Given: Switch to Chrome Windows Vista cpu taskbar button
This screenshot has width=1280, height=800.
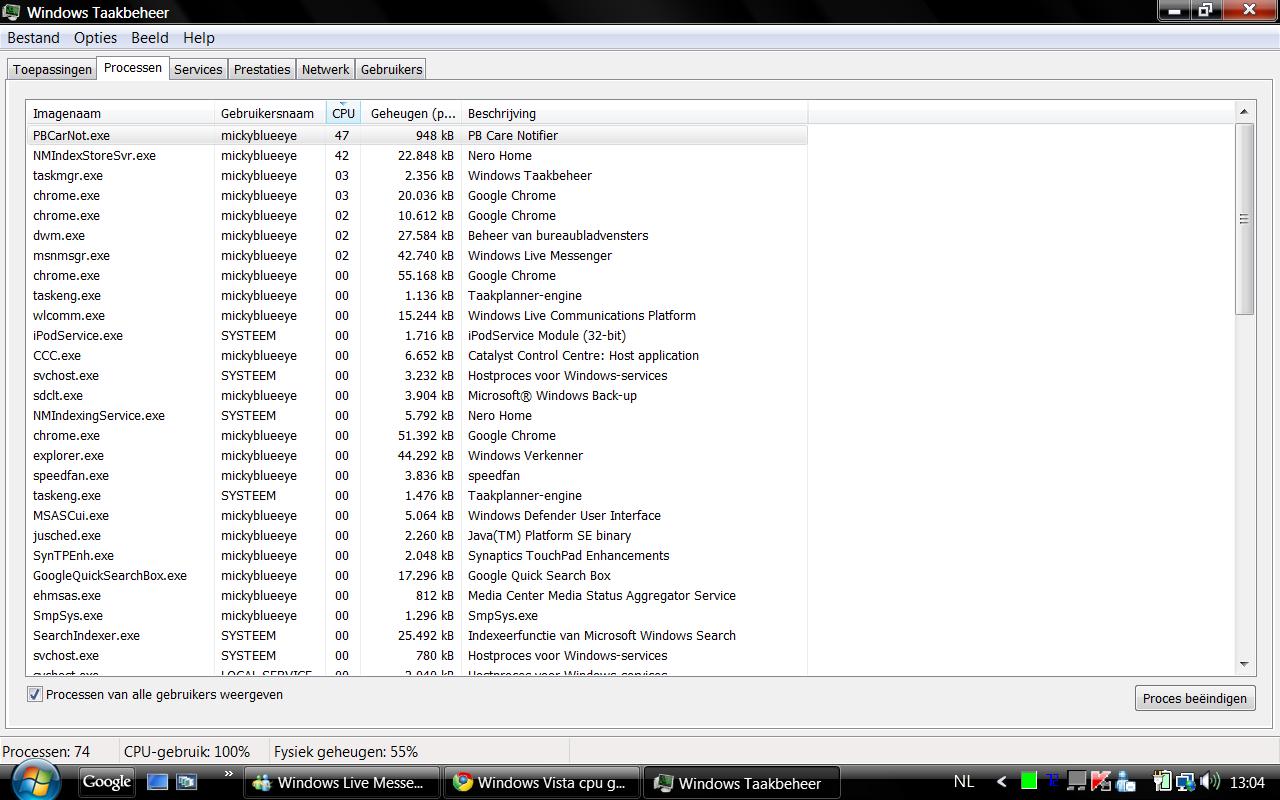Looking at the screenshot, I should click(541, 783).
